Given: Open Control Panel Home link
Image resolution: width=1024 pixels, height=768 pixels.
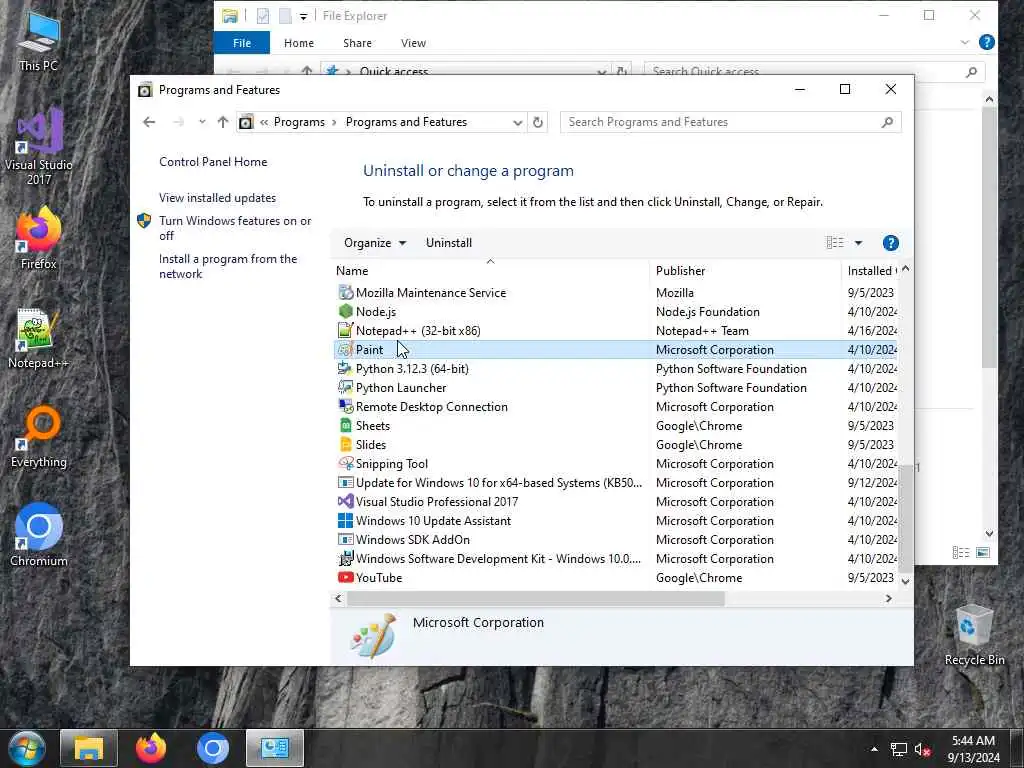Looking at the screenshot, I should pos(213,162).
